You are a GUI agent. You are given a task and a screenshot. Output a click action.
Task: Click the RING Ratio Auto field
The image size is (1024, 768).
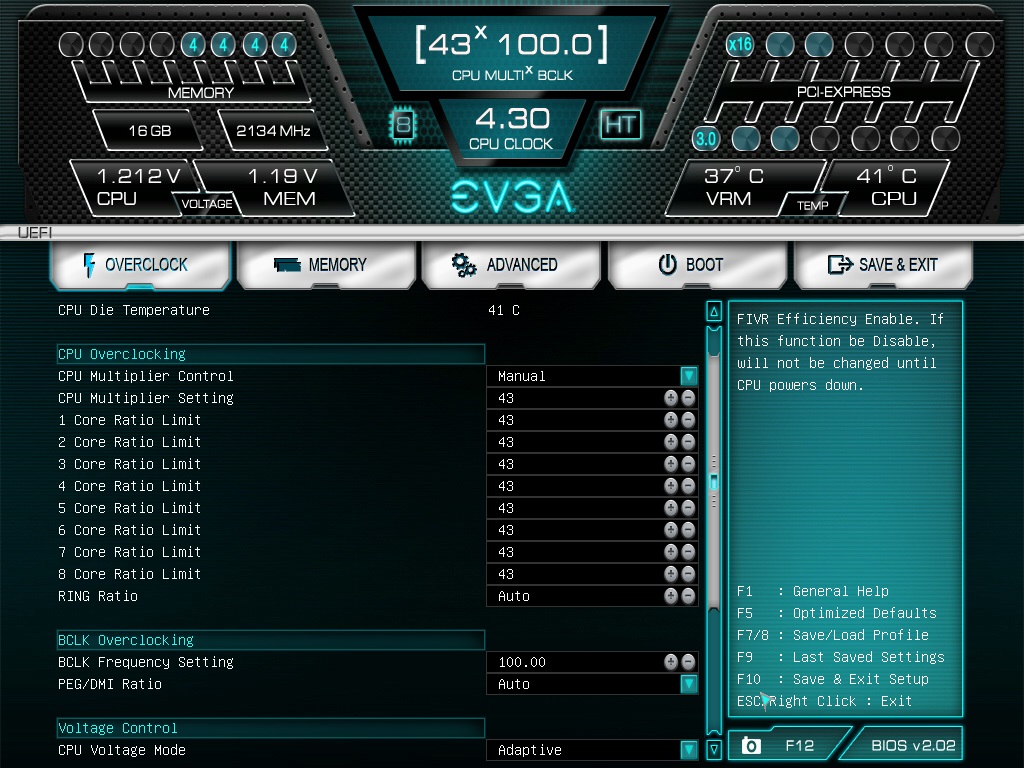tap(592, 596)
